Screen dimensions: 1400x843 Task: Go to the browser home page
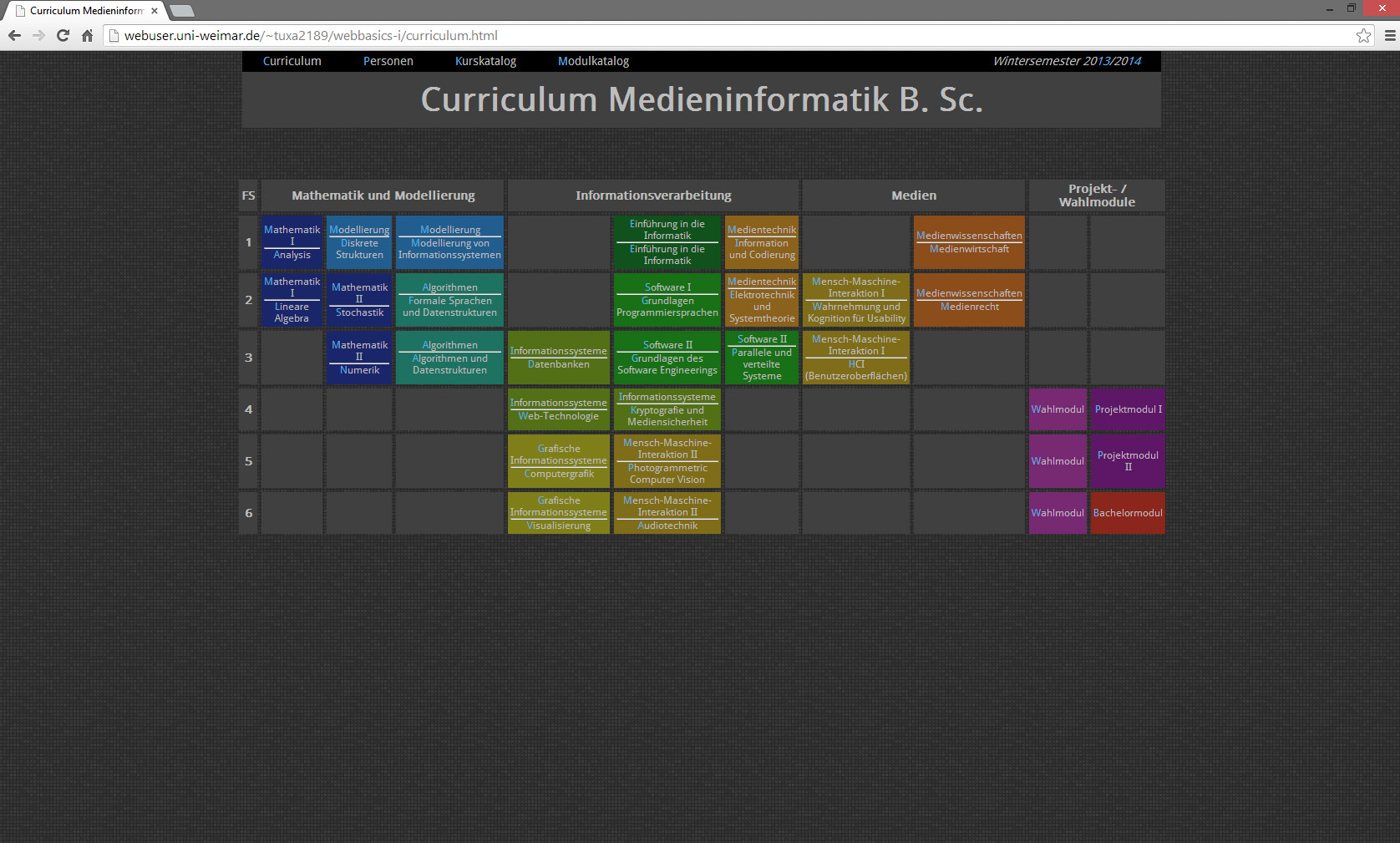[87, 35]
